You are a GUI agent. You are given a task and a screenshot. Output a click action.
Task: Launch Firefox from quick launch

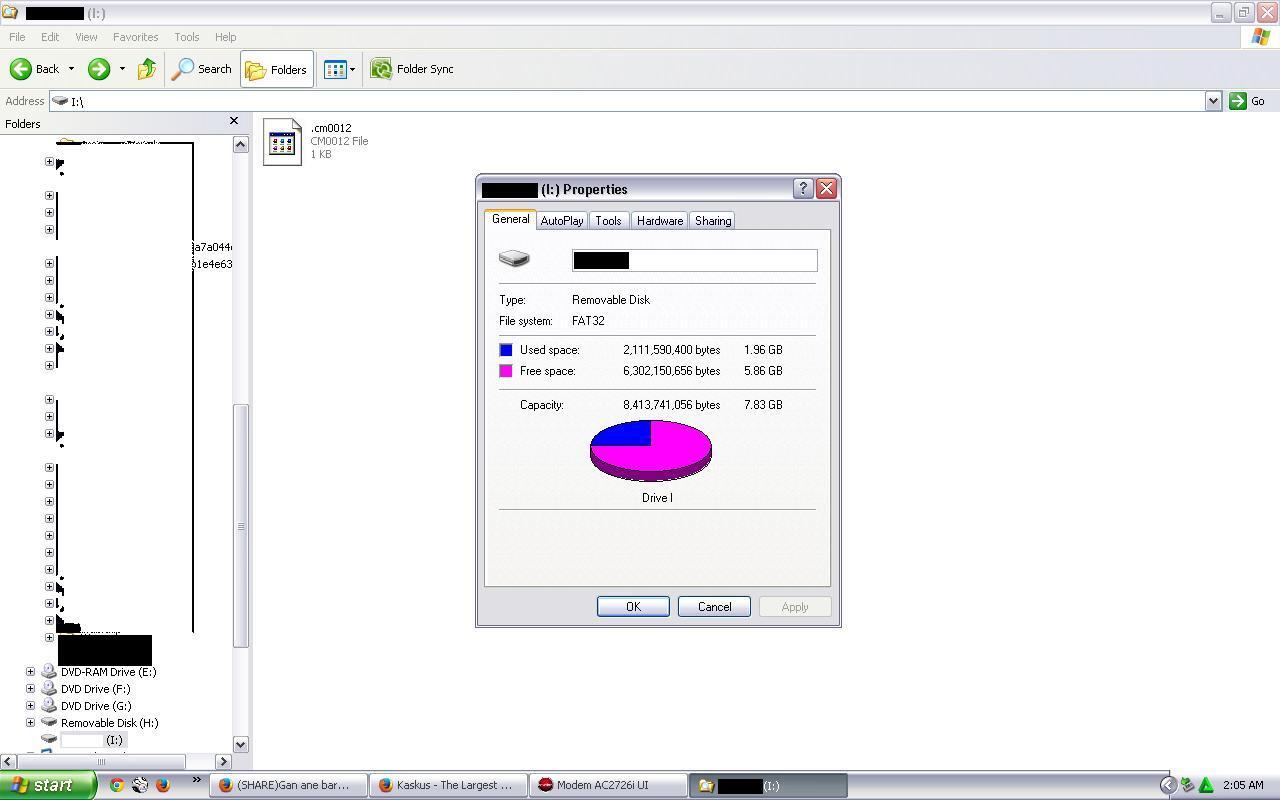(163, 785)
